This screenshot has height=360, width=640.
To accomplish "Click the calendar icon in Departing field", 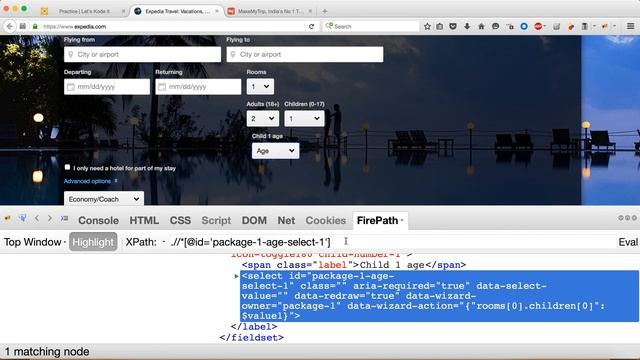I will click(x=71, y=87).
